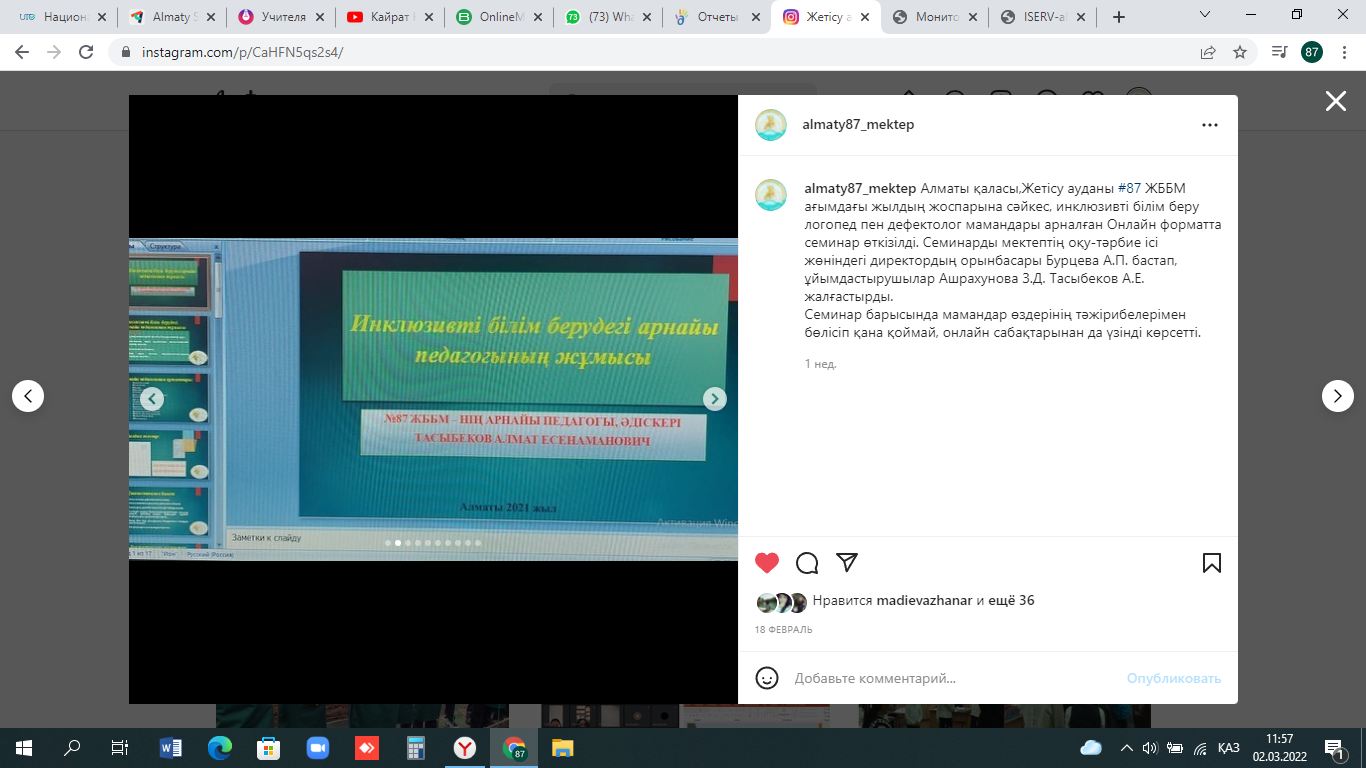Open almaty87_mektep username in caption

point(860,188)
